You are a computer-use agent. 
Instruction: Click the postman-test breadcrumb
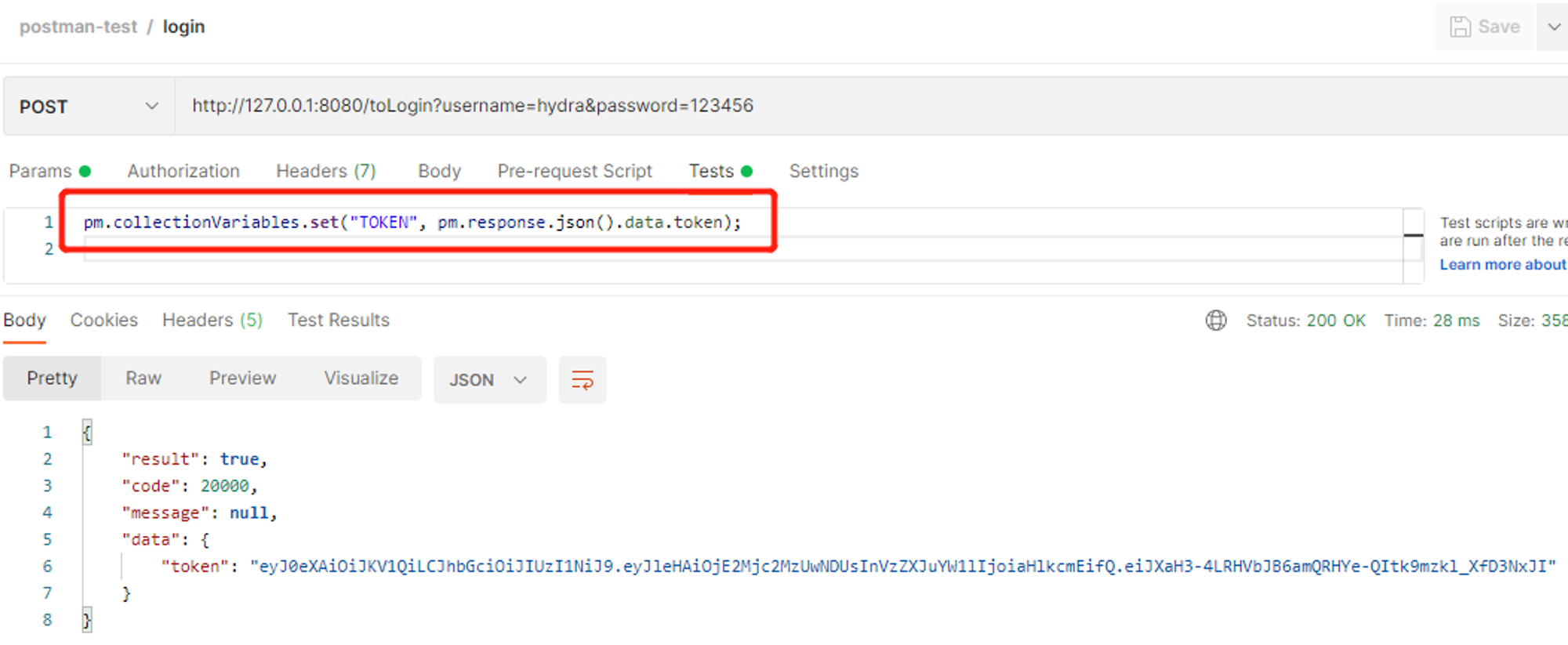click(78, 27)
